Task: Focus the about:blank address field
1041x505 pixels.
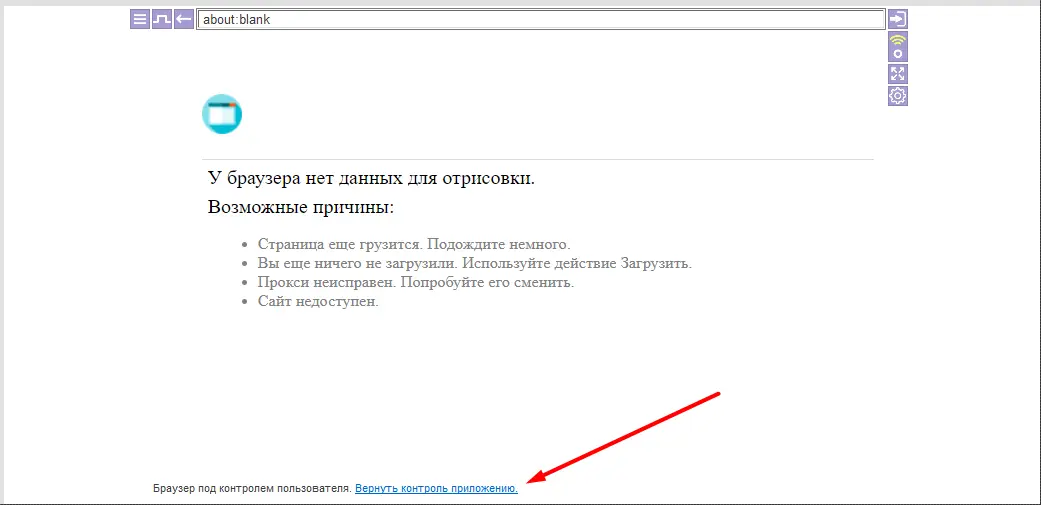Action: pos(541,19)
